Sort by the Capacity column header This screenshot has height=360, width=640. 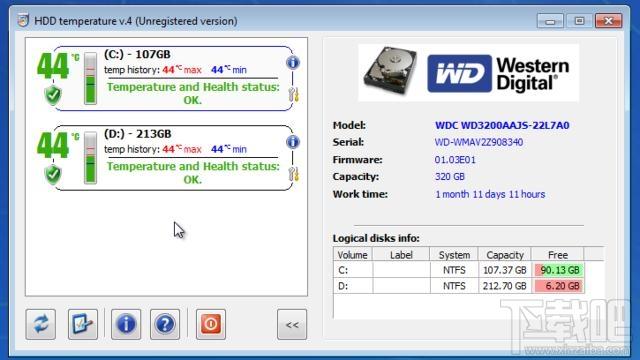504,255
